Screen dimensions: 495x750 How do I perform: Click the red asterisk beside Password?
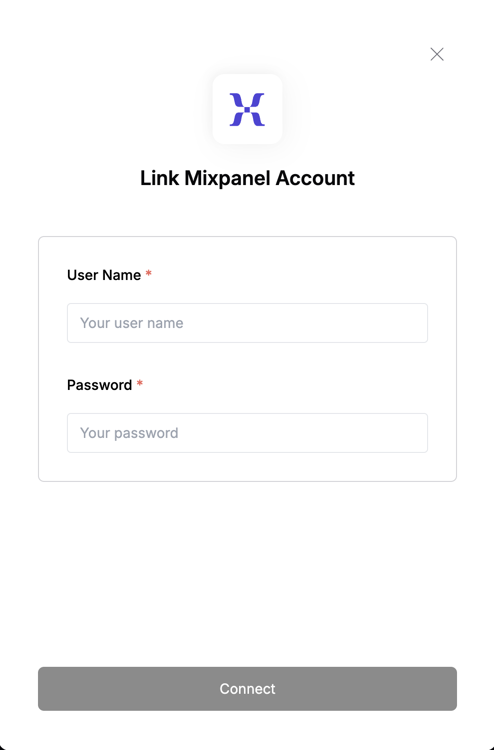(x=140, y=384)
